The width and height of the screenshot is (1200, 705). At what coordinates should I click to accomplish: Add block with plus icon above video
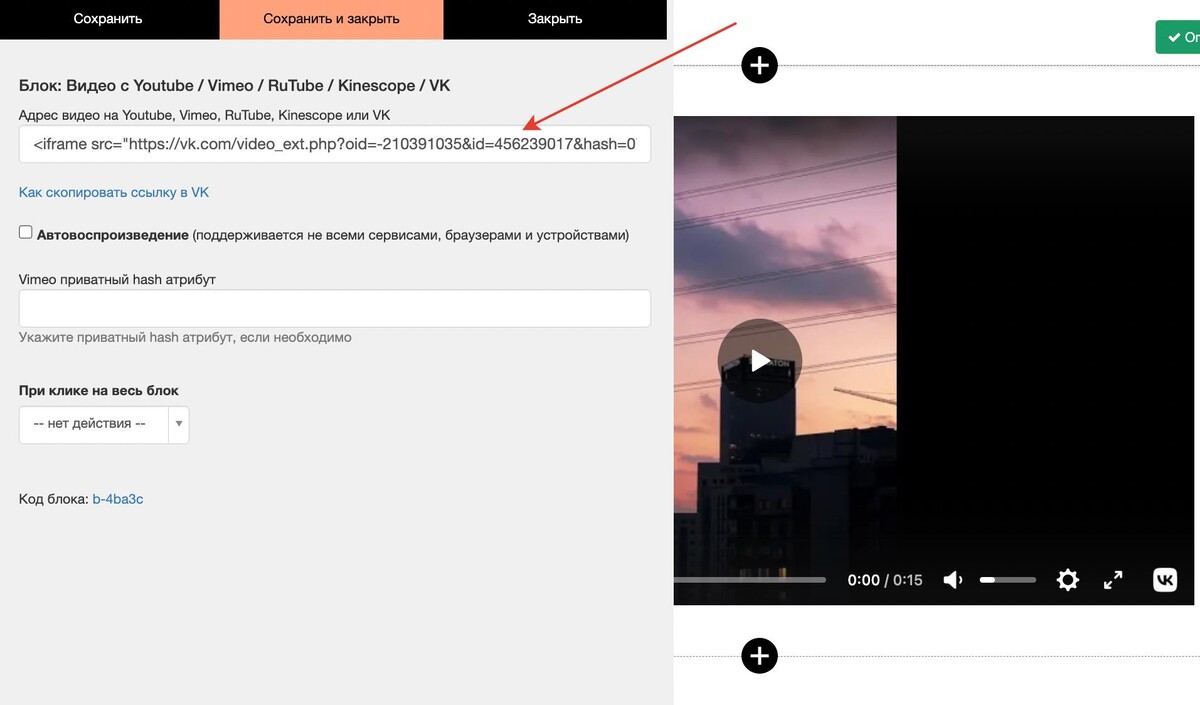760,66
